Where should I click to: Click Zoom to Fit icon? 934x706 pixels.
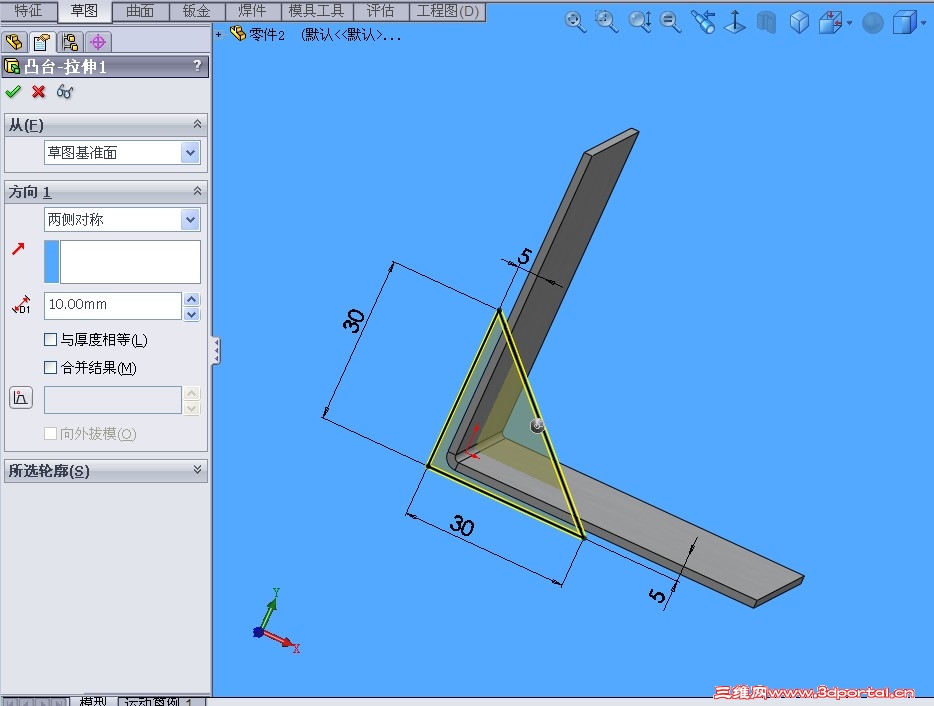[575, 22]
